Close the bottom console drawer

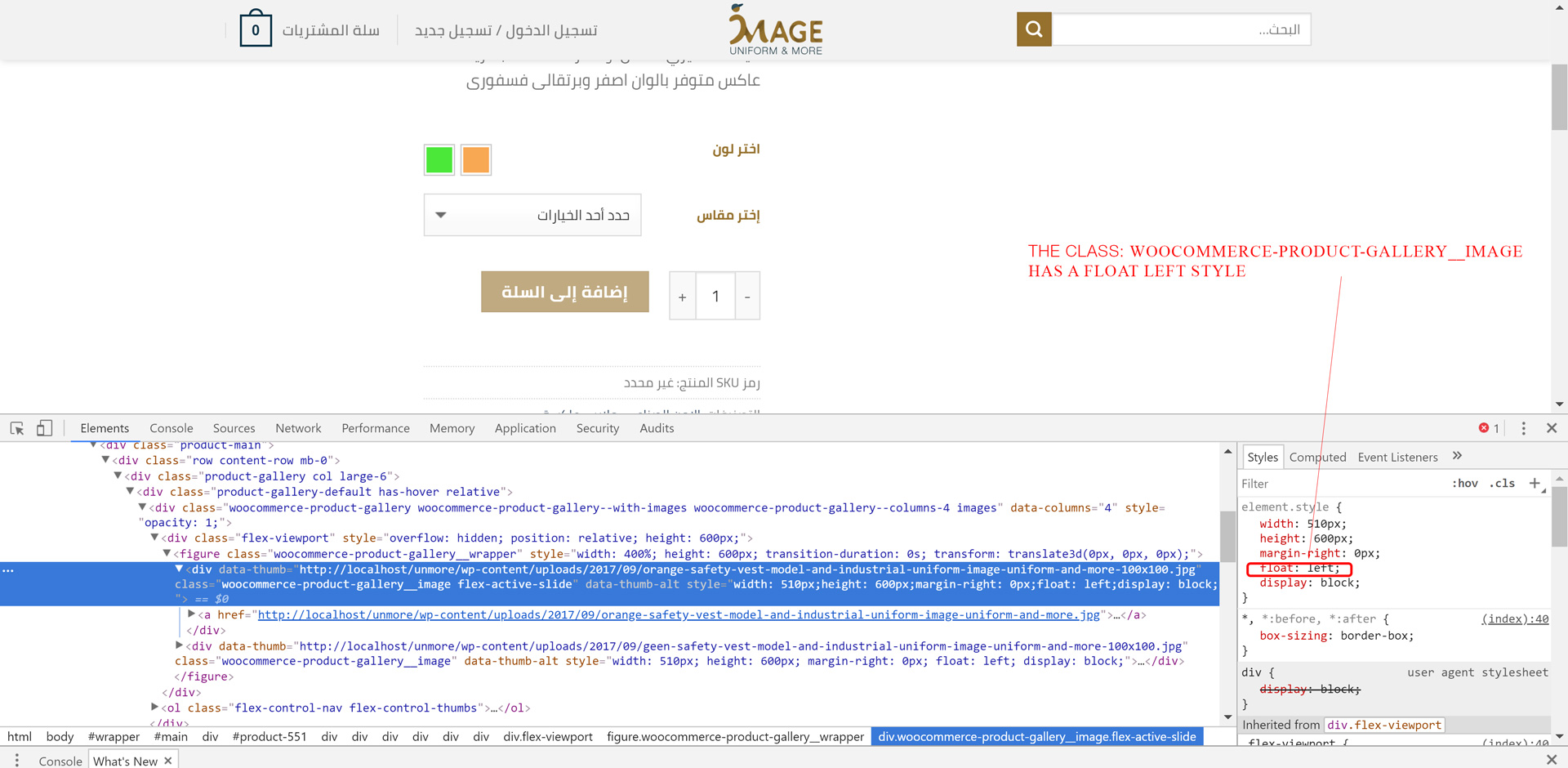1552,760
